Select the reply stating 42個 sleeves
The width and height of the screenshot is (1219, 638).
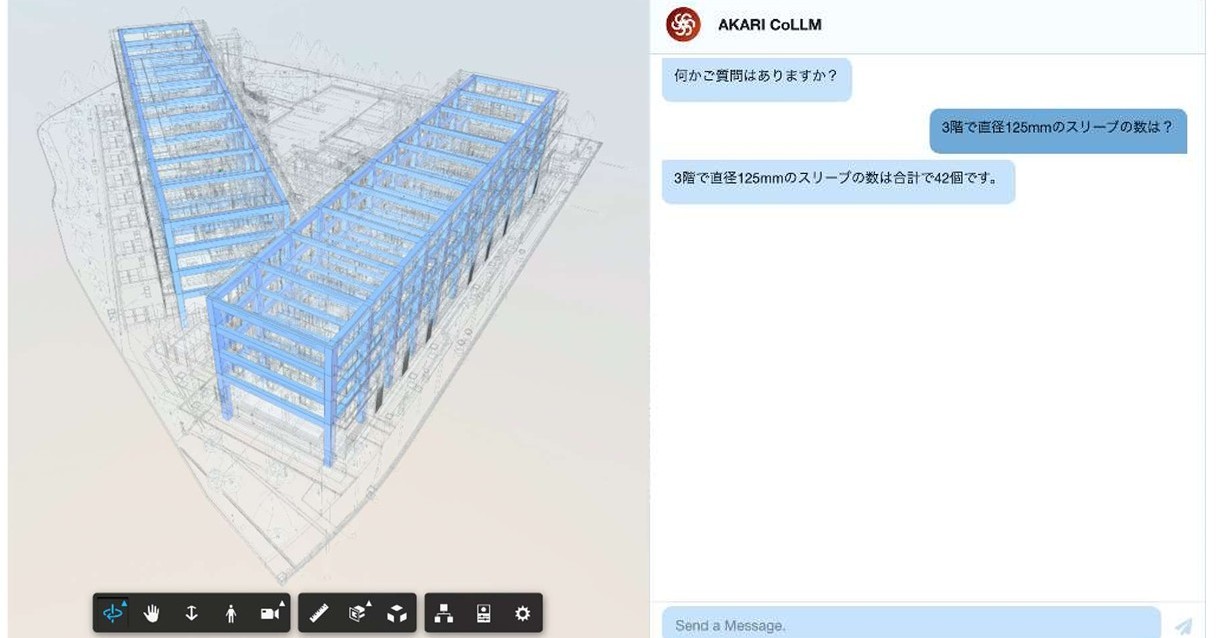tap(838, 181)
